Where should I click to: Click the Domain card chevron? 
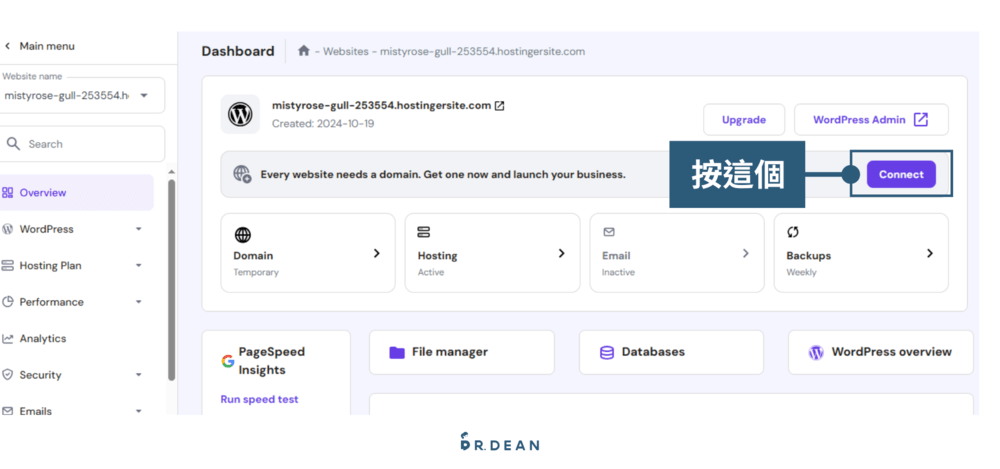(377, 253)
